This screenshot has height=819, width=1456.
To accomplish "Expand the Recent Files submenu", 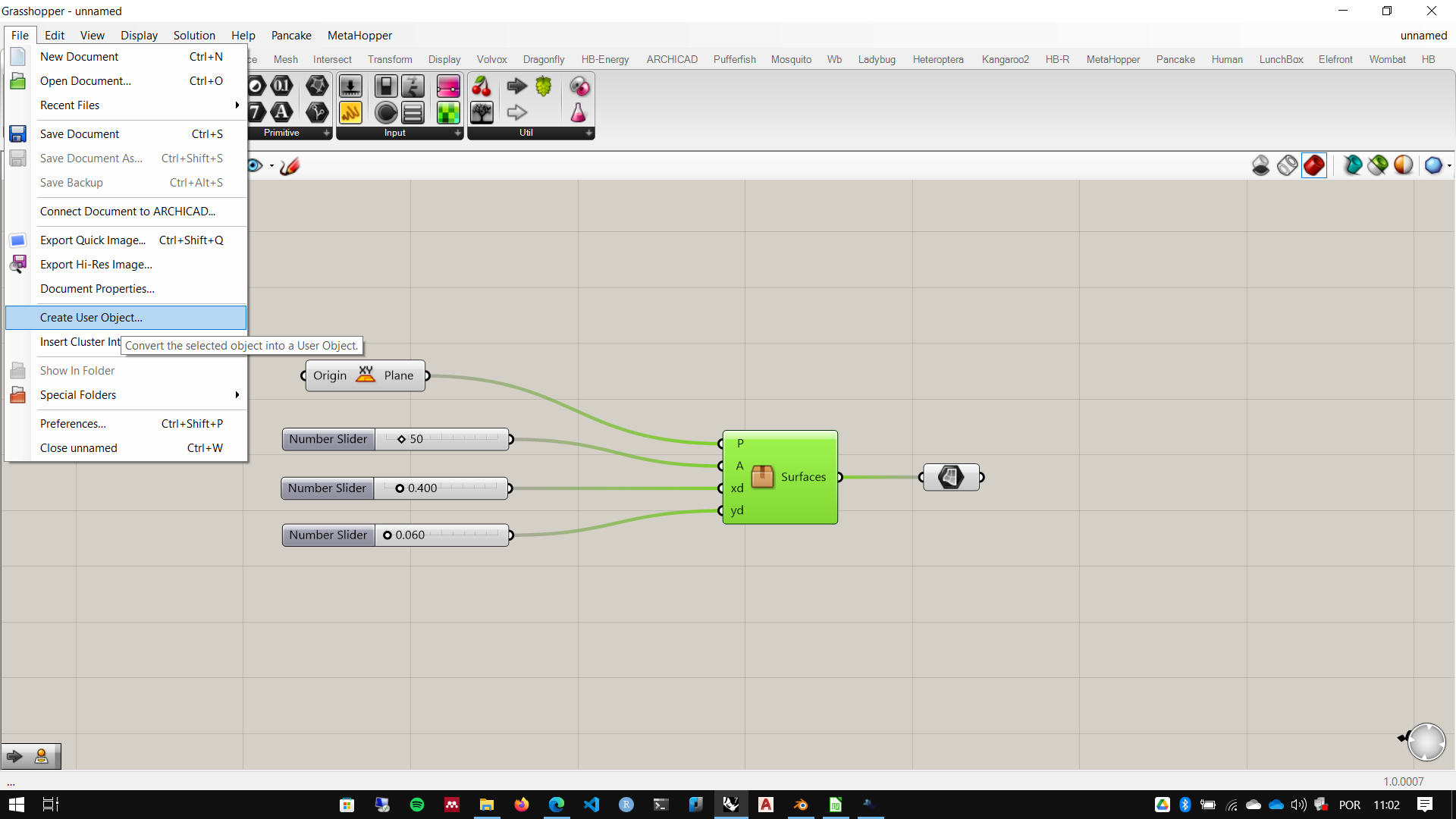I will 126,105.
